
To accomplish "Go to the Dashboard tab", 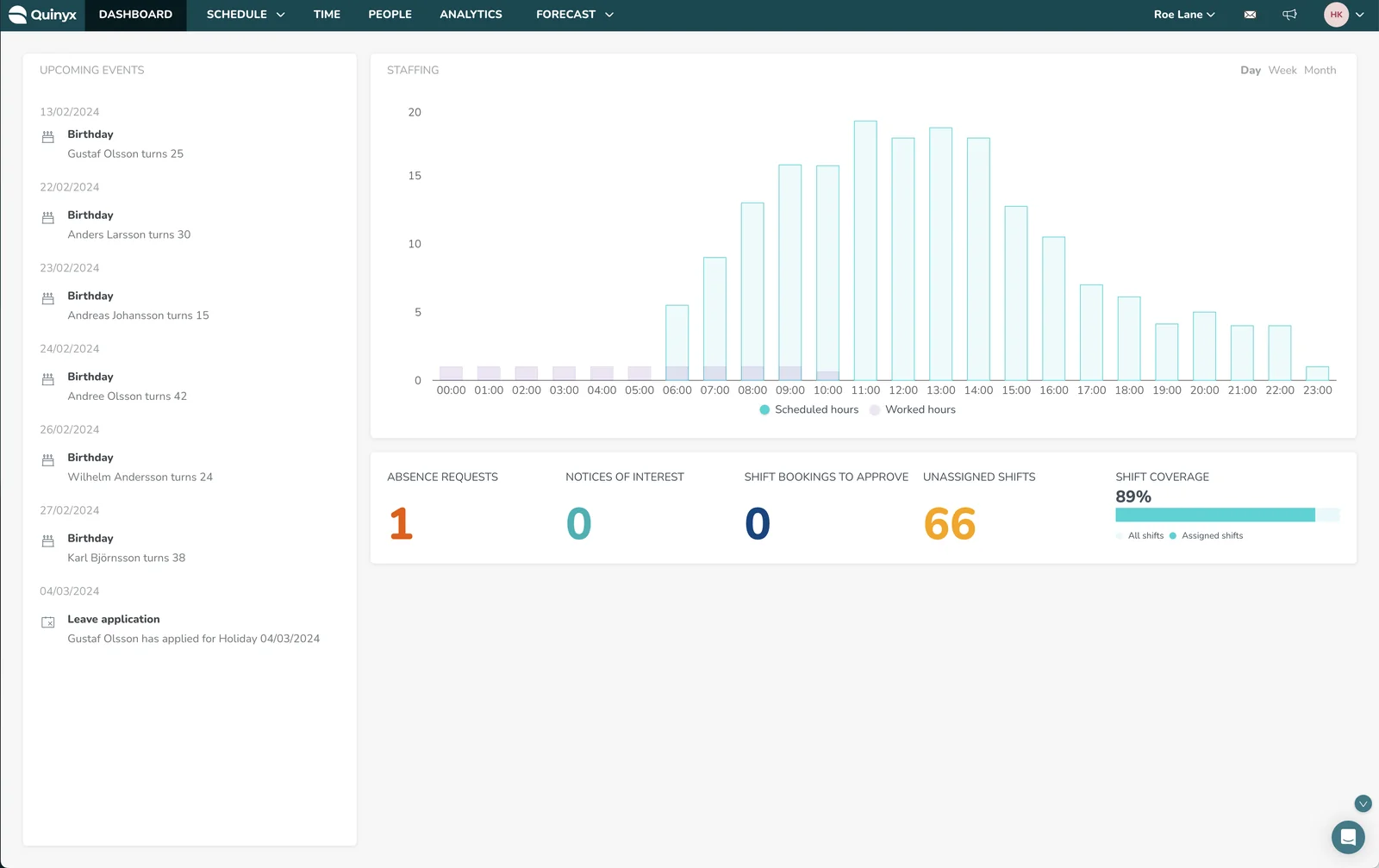I will (135, 15).
